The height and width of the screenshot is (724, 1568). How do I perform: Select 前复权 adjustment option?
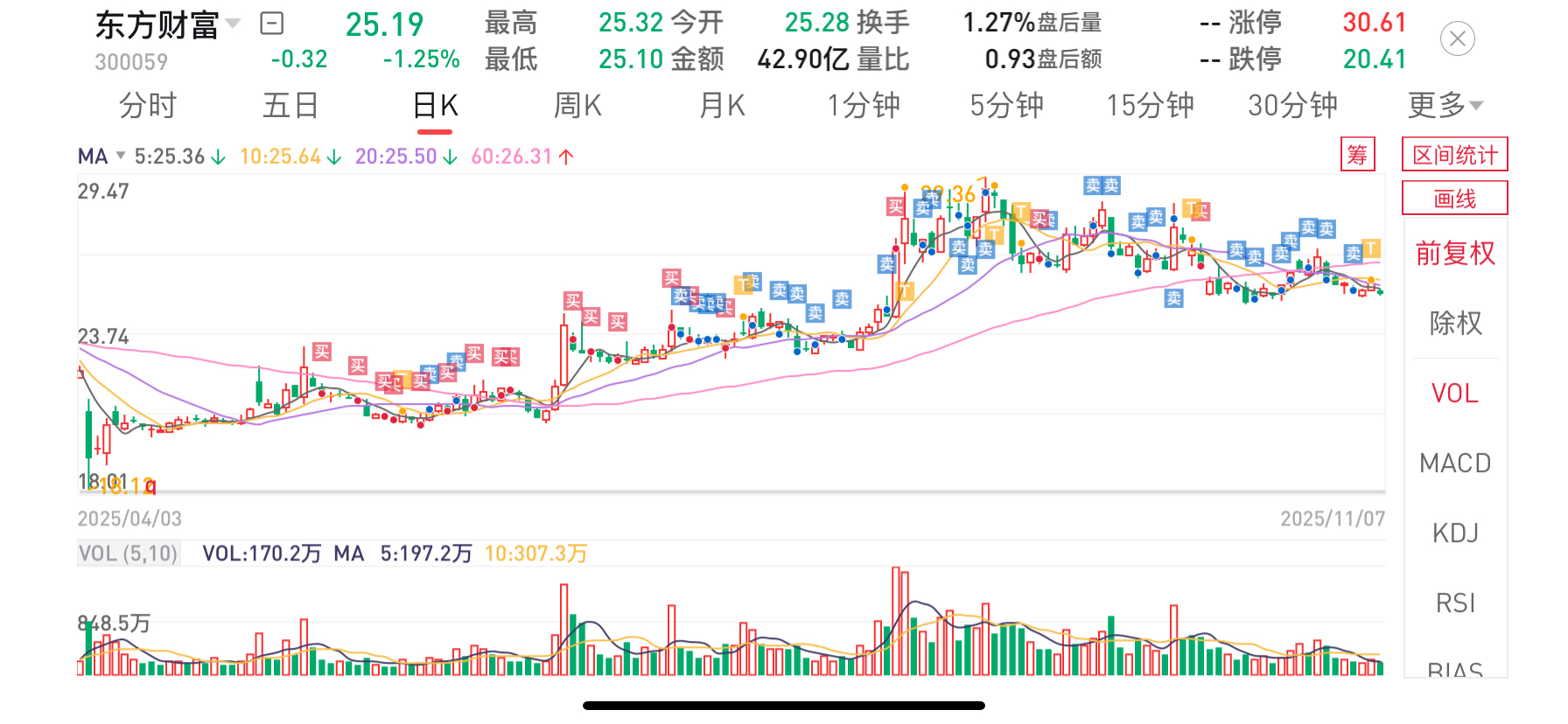[x=1455, y=254]
